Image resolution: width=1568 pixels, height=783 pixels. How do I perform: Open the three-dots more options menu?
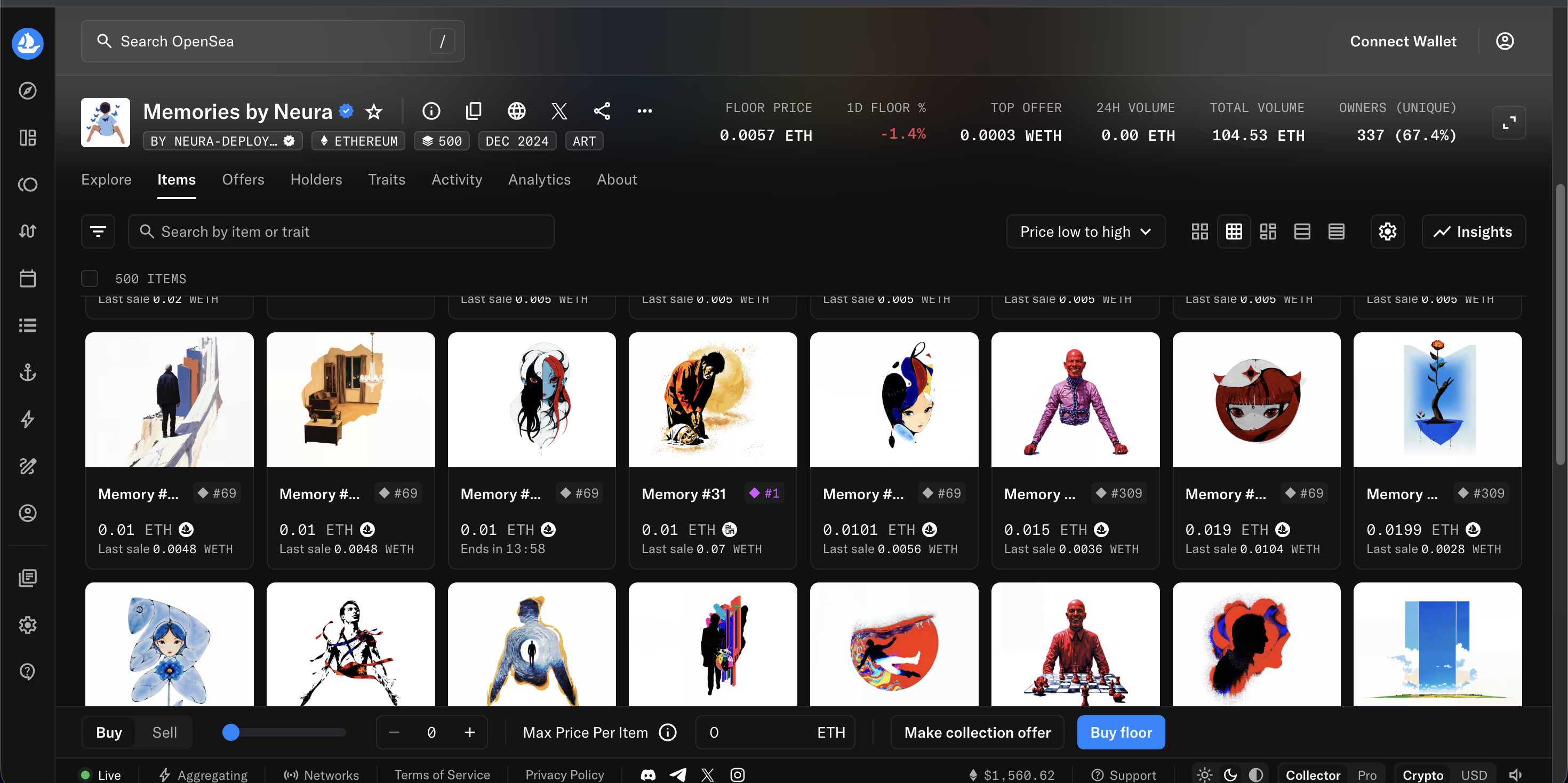(x=645, y=111)
